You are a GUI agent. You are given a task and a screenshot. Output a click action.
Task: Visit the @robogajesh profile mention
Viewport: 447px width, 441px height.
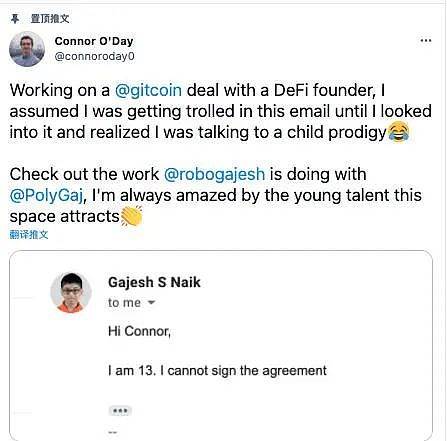pos(215,174)
